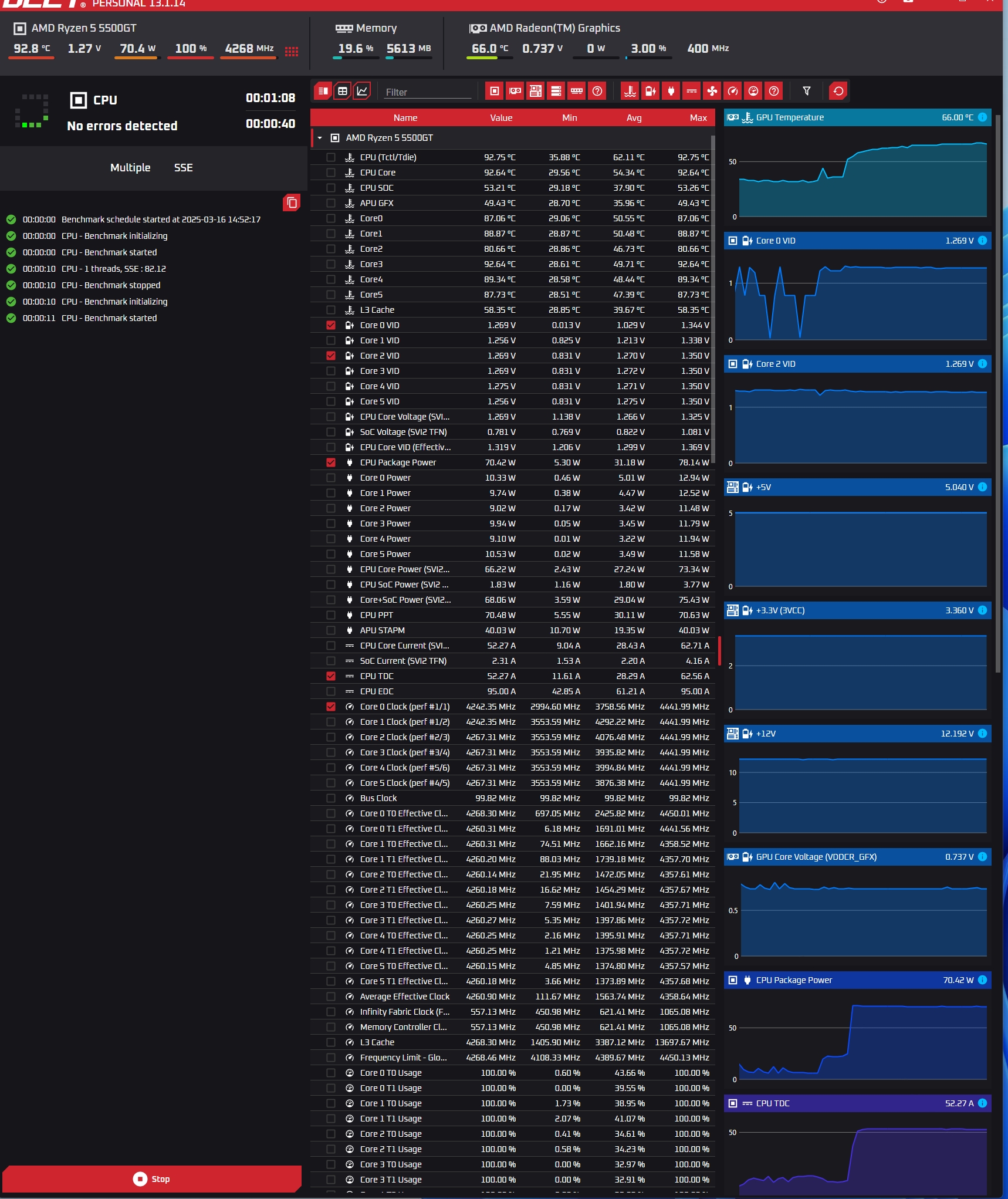Select 'Benchmark schedule started' log entry
Image resolution: width=1008 pixels, height=1199 pixels.
point(161,219)
